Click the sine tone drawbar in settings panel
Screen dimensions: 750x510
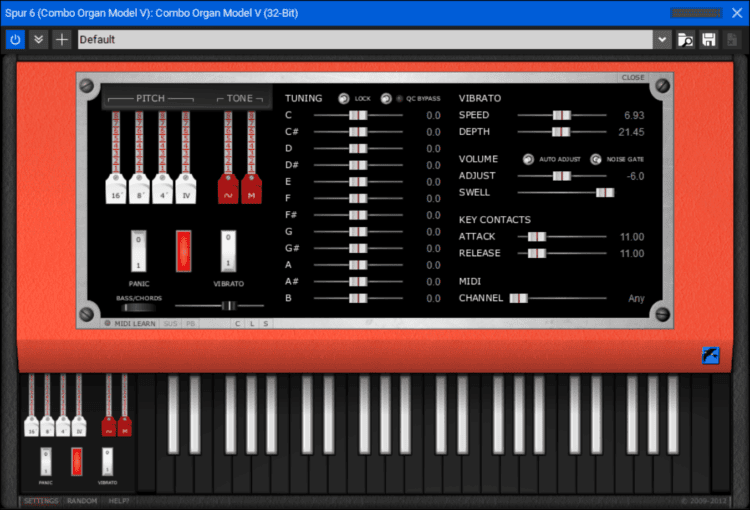coord(228,188)
